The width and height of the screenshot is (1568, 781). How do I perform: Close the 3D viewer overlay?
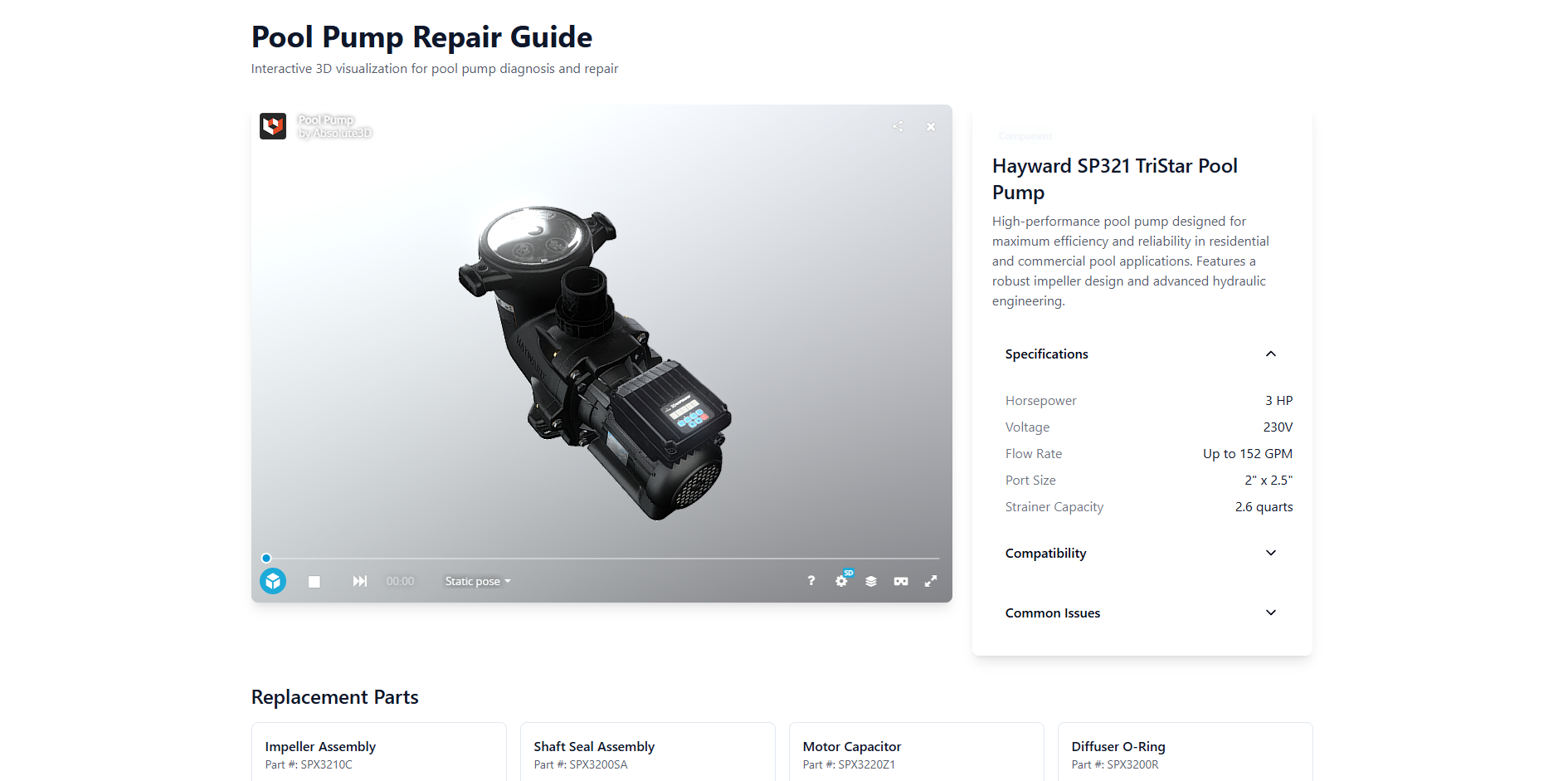click(x=931, y=126)
